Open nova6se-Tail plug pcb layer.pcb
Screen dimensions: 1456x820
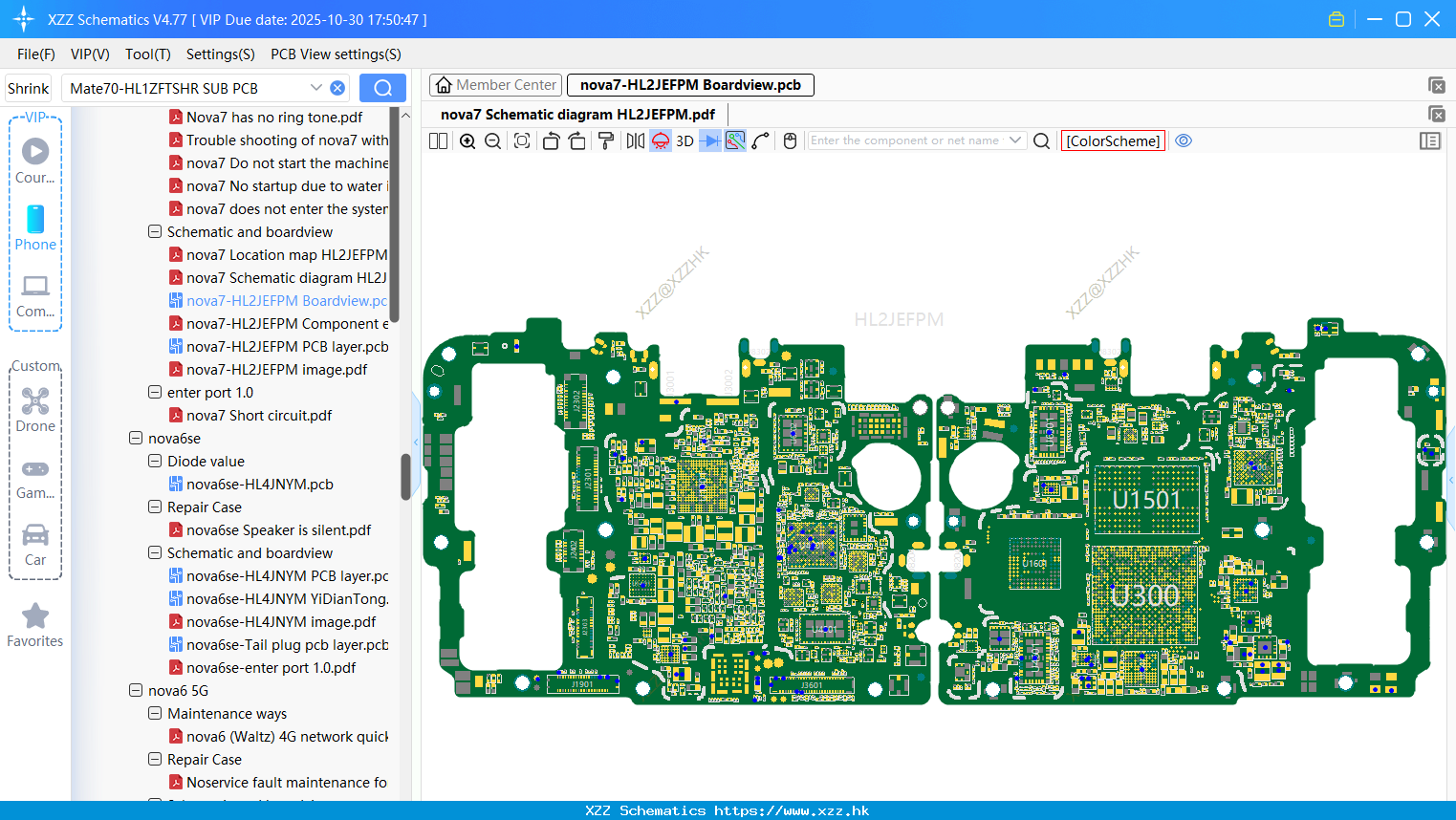click(278, 645)
